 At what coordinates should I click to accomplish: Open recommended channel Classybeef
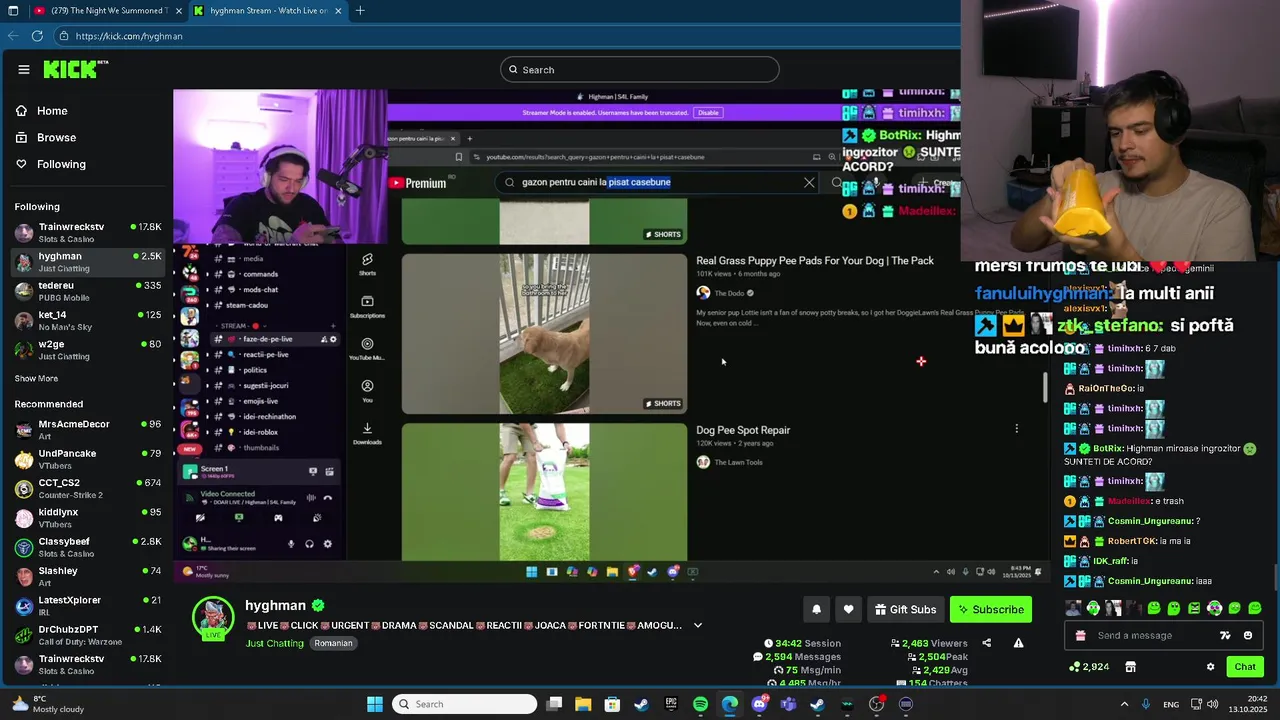pyautogui.click(x=87, y=547)
